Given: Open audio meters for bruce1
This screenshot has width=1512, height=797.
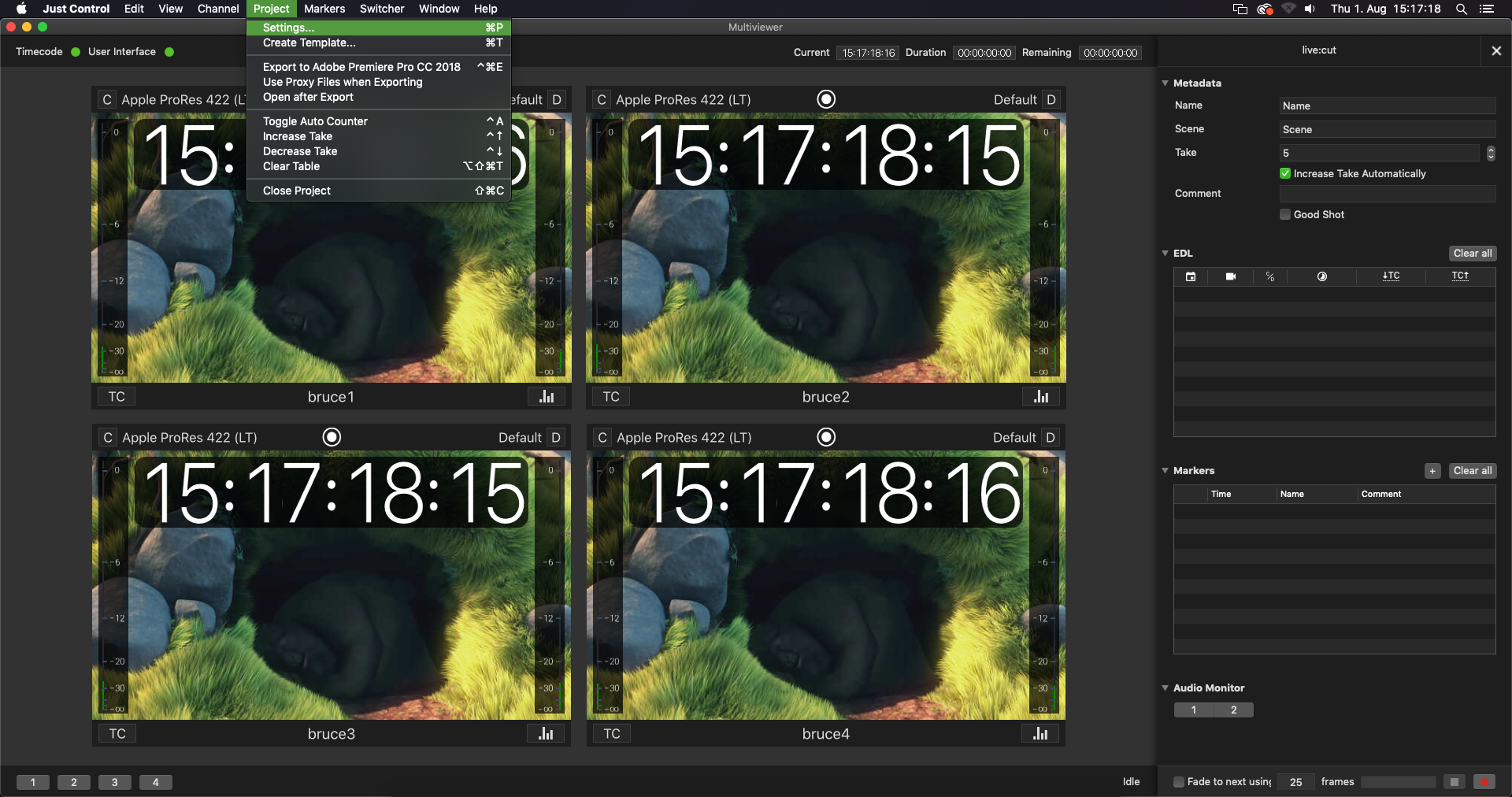Looking at the screenshot, I should click(x=547, y=397).
